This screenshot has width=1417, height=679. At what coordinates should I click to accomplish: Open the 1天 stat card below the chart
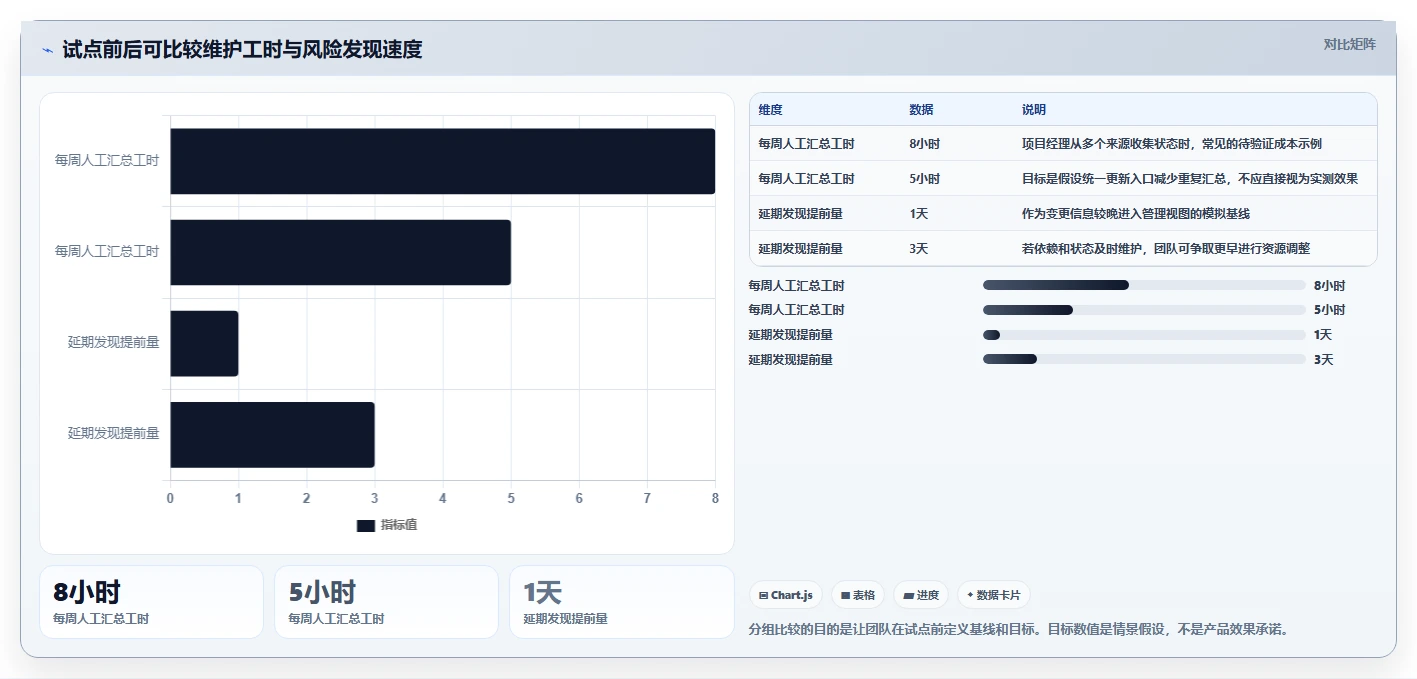[621, 602]
